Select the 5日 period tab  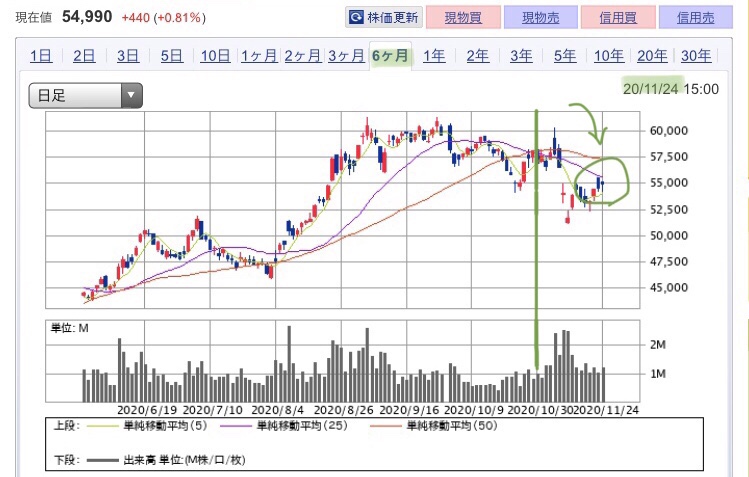[x=171, y=56]
